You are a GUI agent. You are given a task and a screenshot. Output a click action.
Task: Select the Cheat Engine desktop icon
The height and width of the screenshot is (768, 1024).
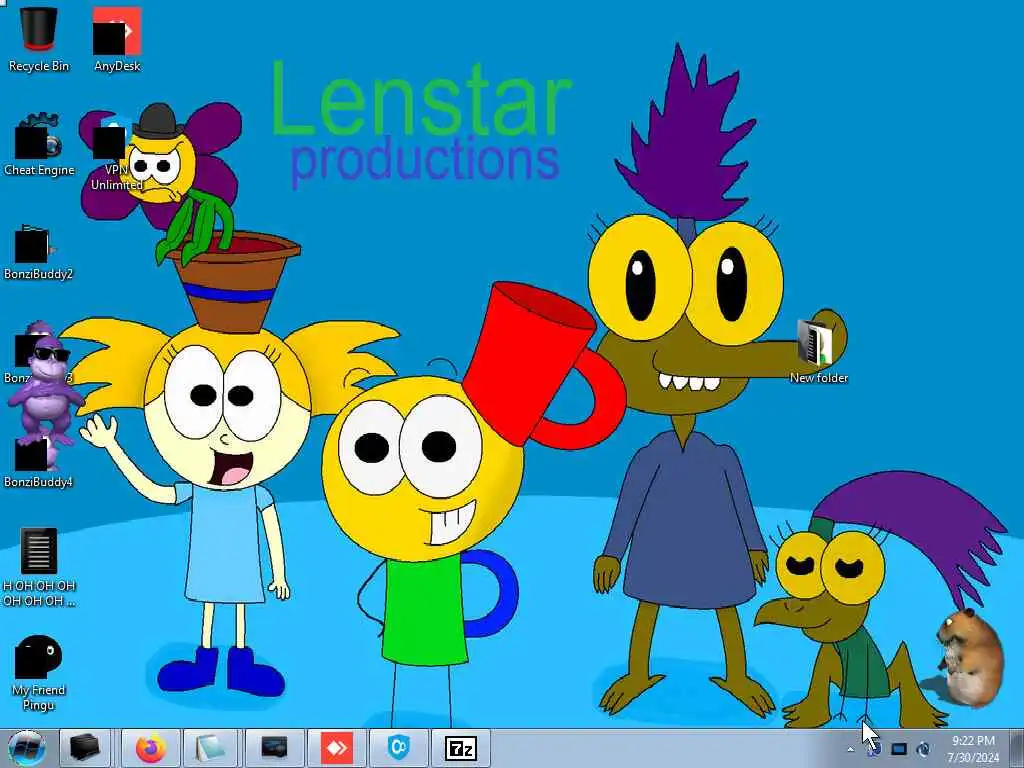pos(39,145)
